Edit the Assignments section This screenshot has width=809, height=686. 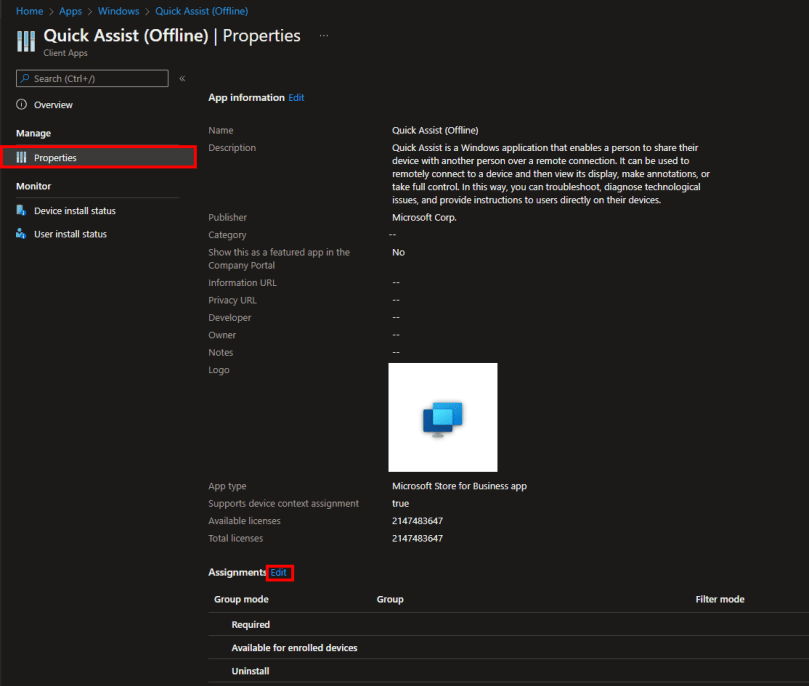[278, 572]
